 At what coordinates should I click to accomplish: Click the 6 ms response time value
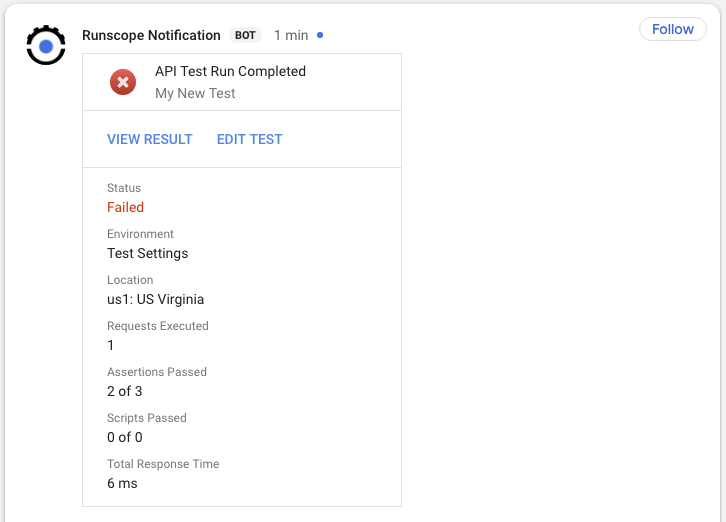(122, 484)
